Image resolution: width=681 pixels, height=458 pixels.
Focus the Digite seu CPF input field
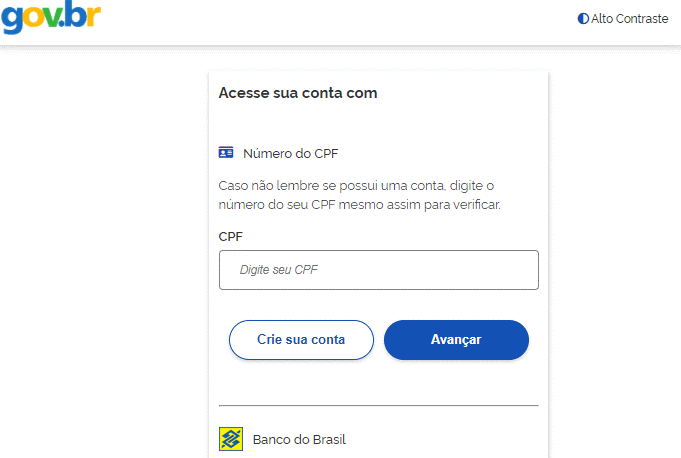pos(379,270)
